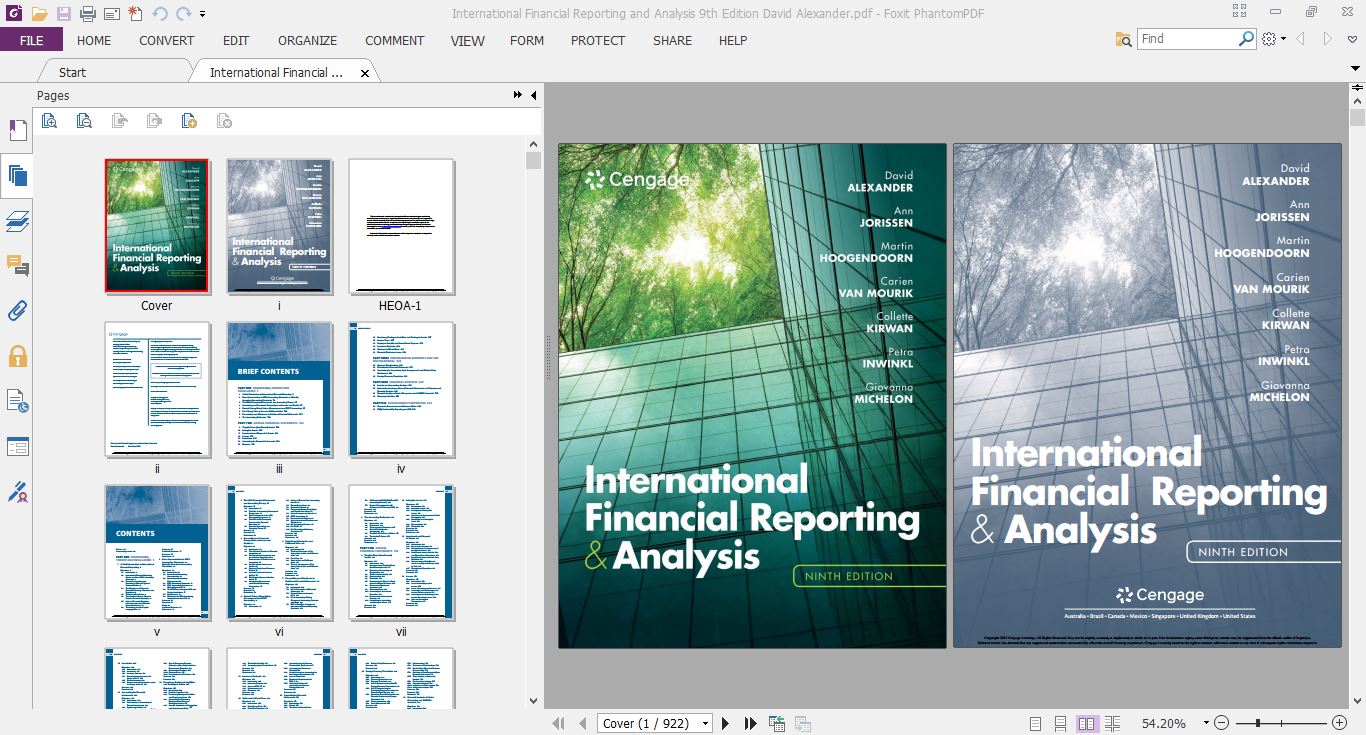Viewport: 1366px width, 735px height.
Task: Select the HEOA-1 page thumbnail
Action: [401, 226]
